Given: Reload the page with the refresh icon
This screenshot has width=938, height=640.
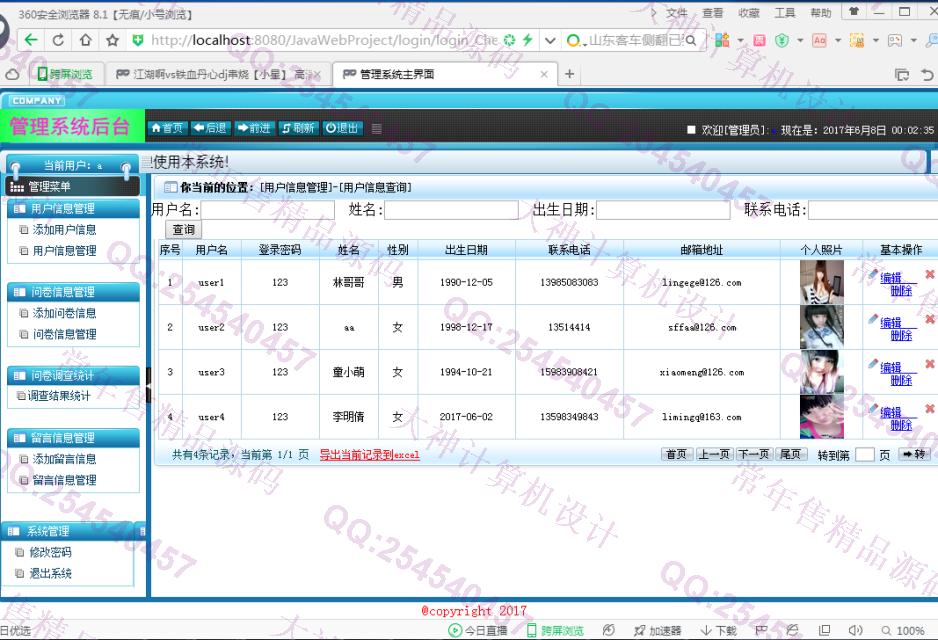Looking at the screenshot, I should click(58, 40).
